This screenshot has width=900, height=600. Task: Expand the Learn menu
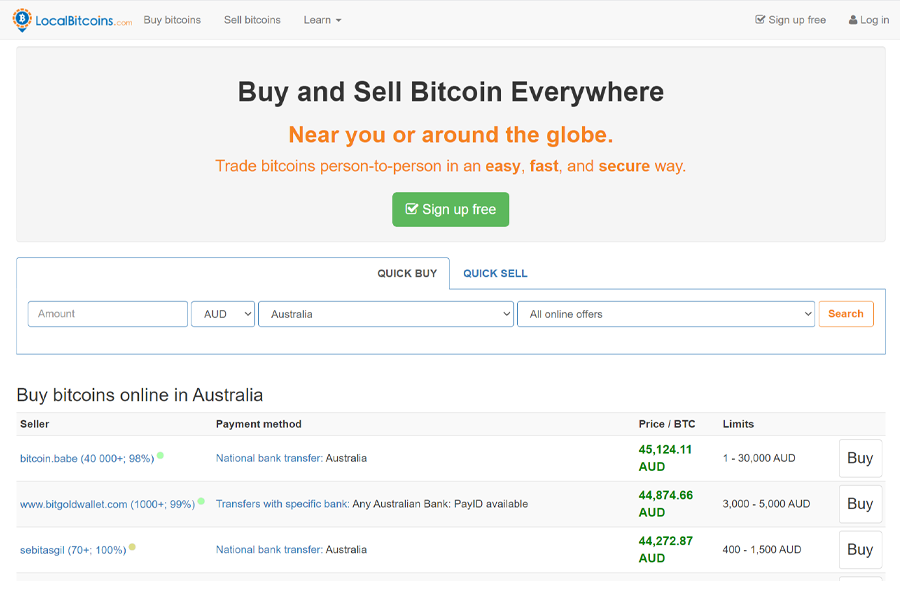[x=322, y=20]
